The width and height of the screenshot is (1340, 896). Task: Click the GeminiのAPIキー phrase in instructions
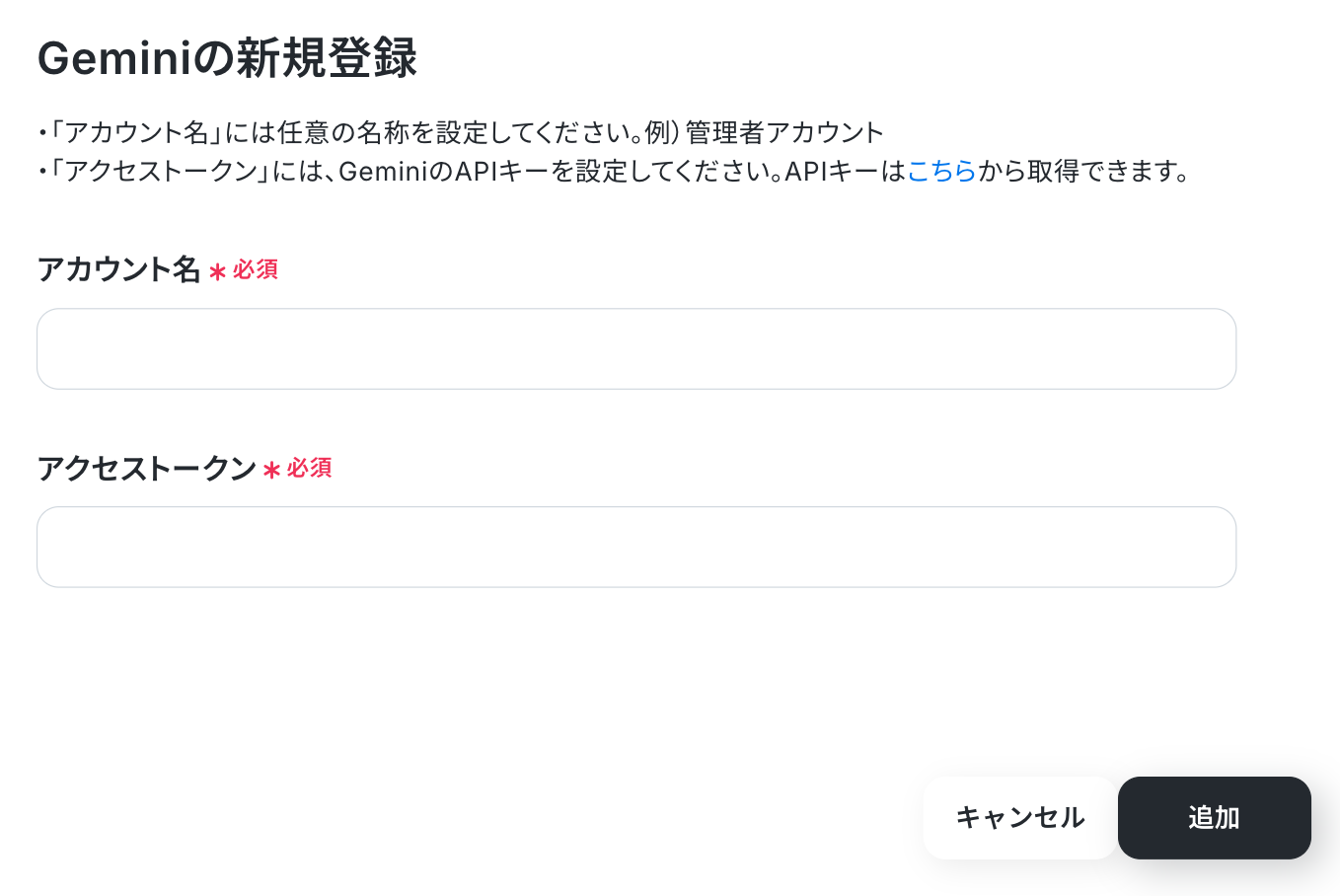click(444, 172)
